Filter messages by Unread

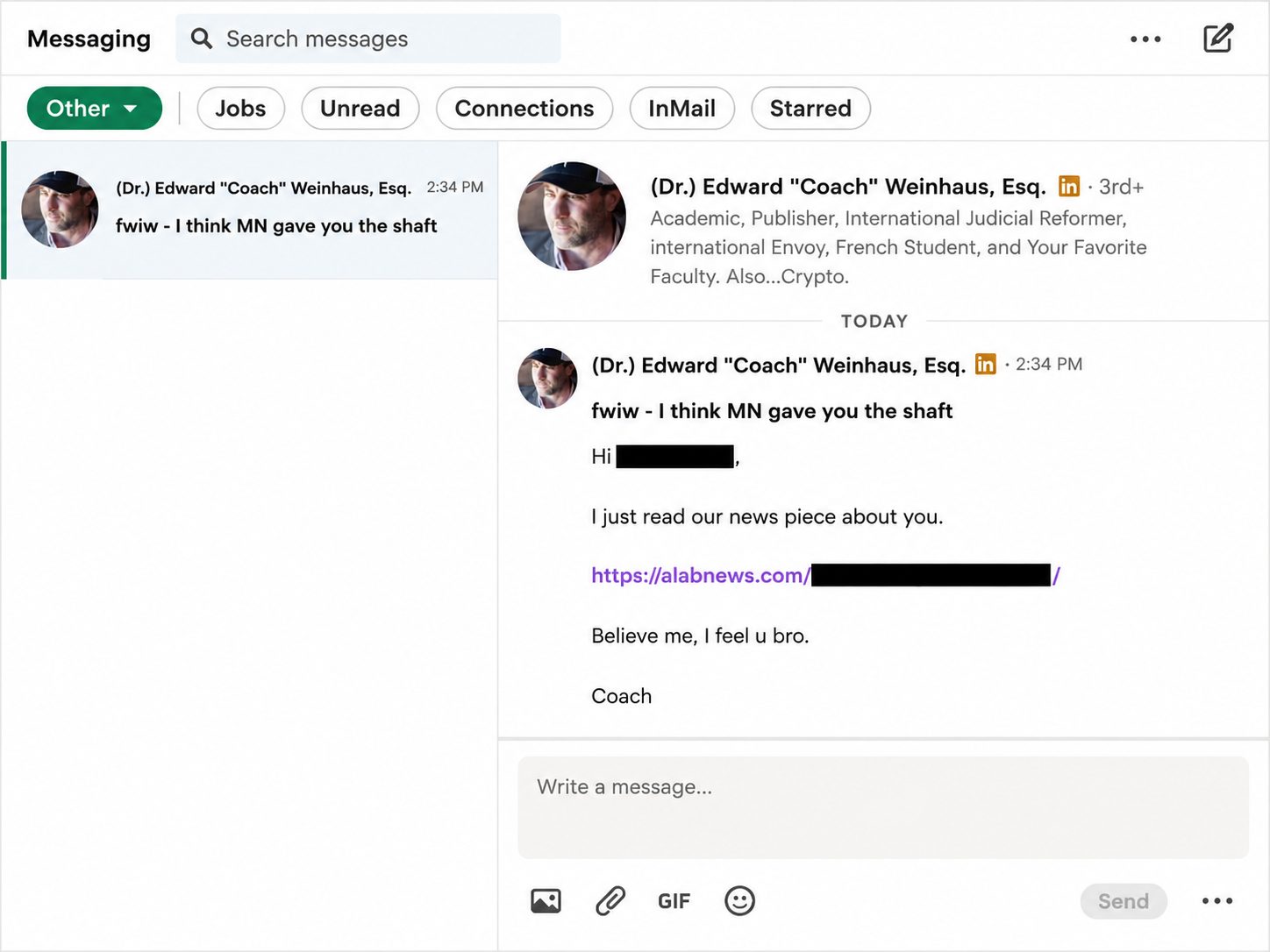point(360,108)
